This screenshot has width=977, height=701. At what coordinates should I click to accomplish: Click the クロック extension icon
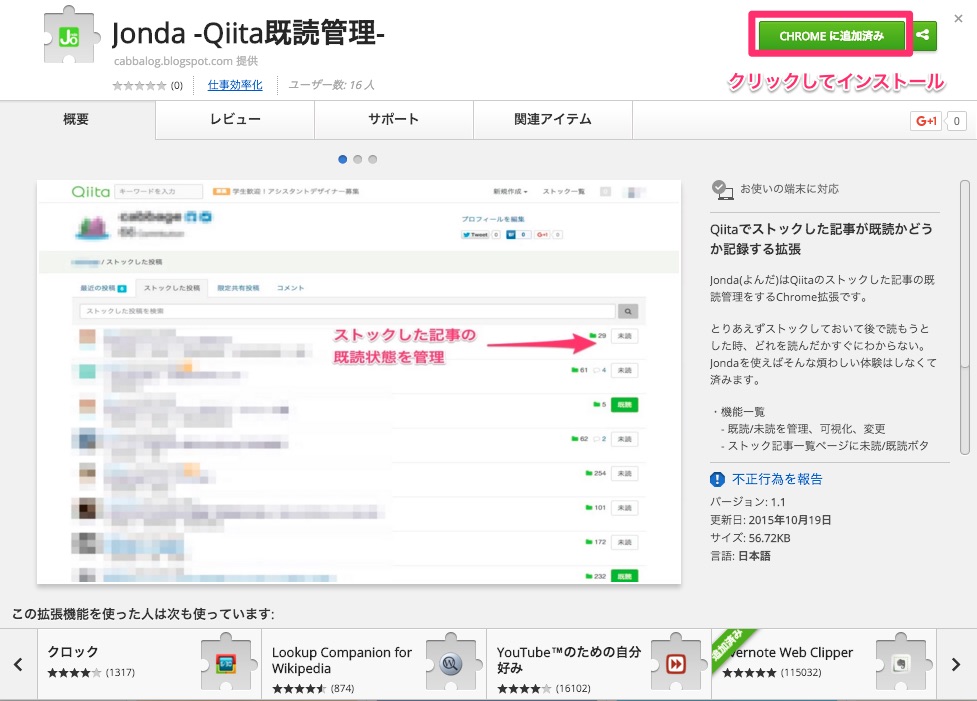(x=227, y=663)
